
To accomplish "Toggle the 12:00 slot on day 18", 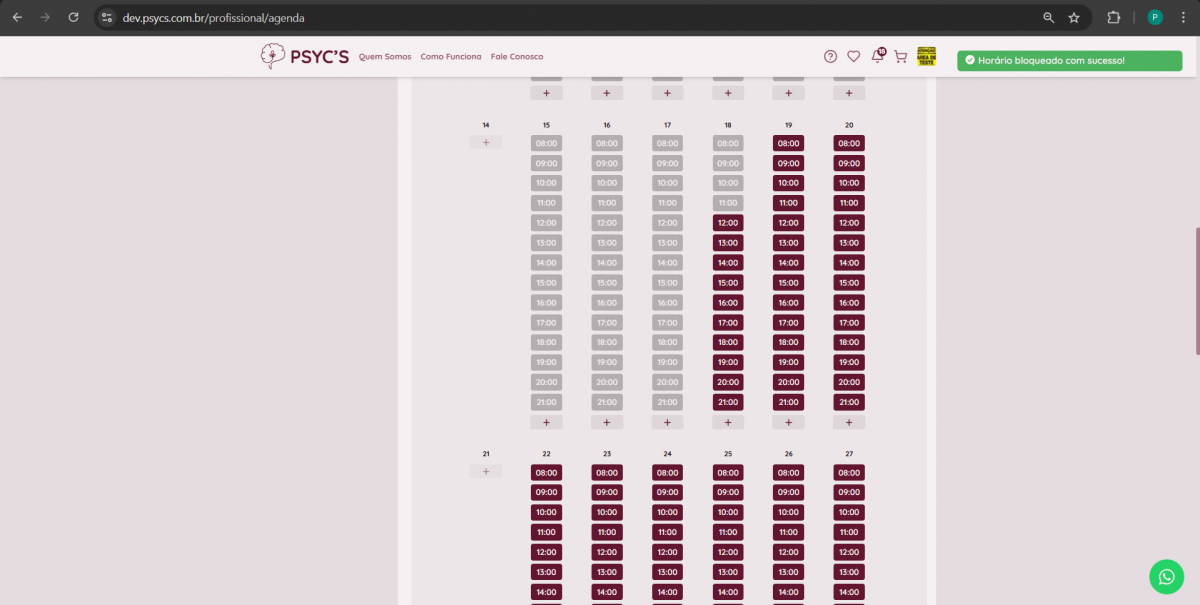I will tap(727, 223).
